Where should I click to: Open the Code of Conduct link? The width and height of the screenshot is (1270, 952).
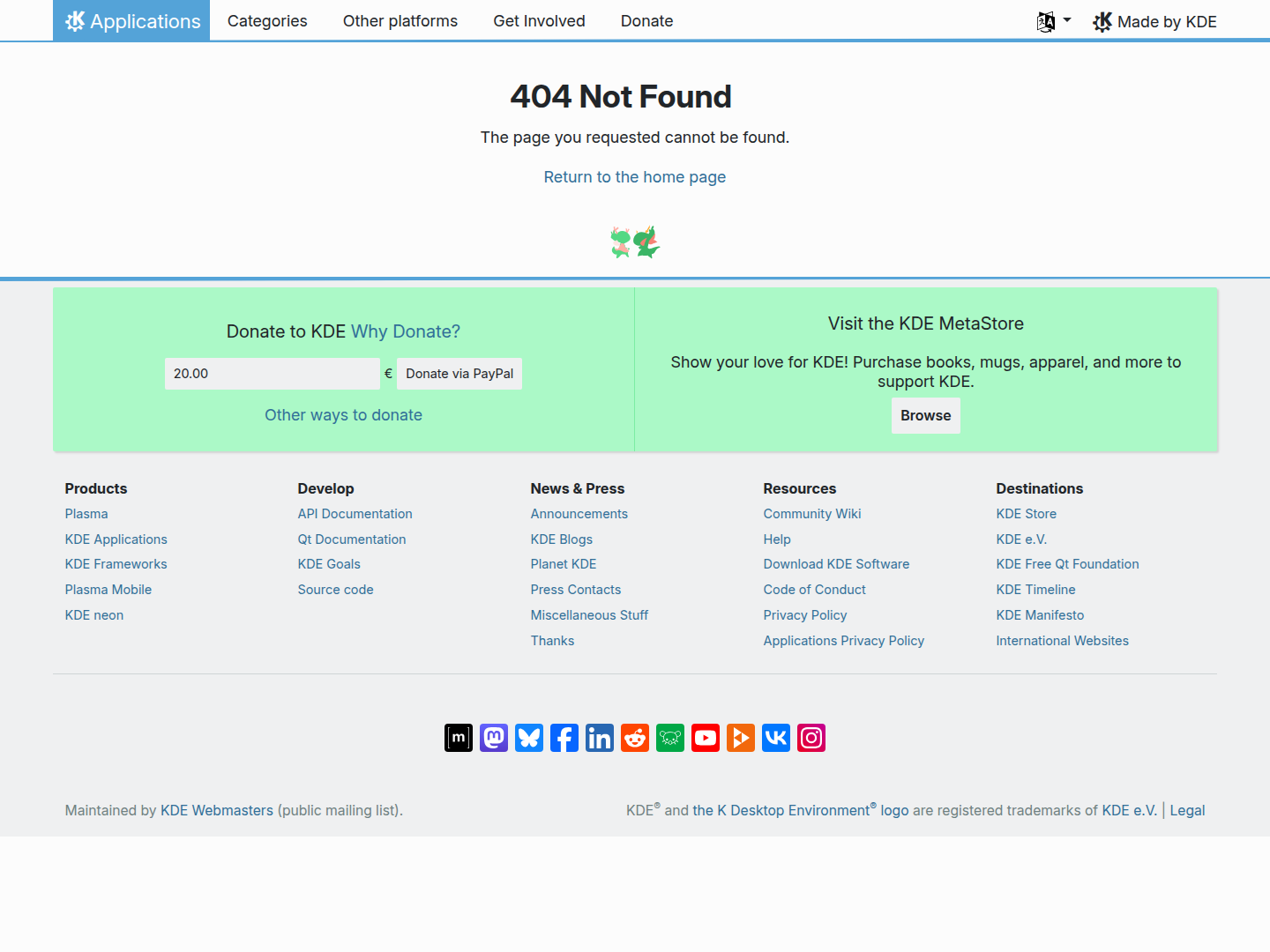click(x=815, y=590)
